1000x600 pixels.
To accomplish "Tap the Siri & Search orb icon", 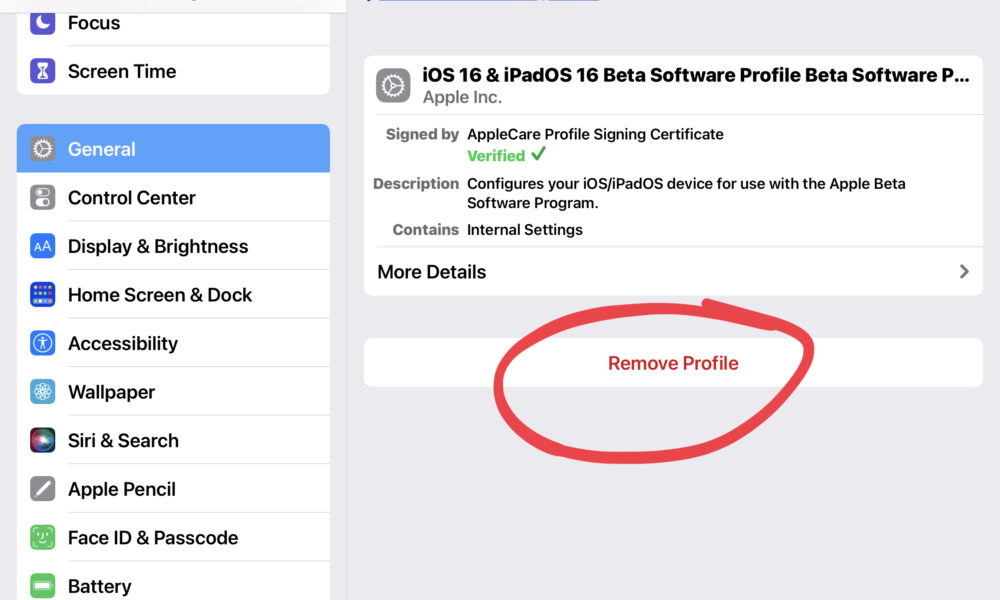I will [42, 441].
